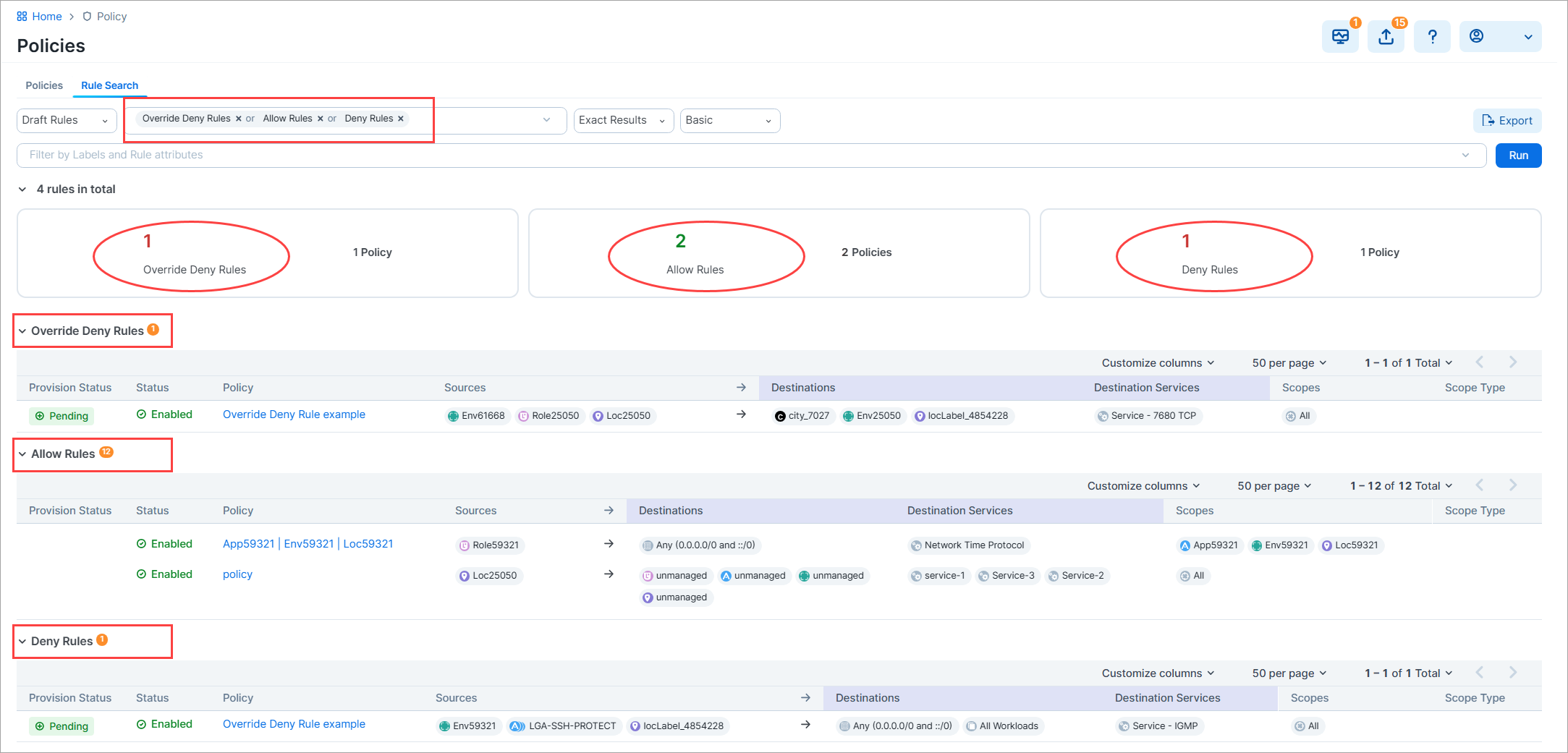This screenshot has width=1568, height=753.
Task: Go to next page in Override Deny Rules table
Action: [1513, 362]
